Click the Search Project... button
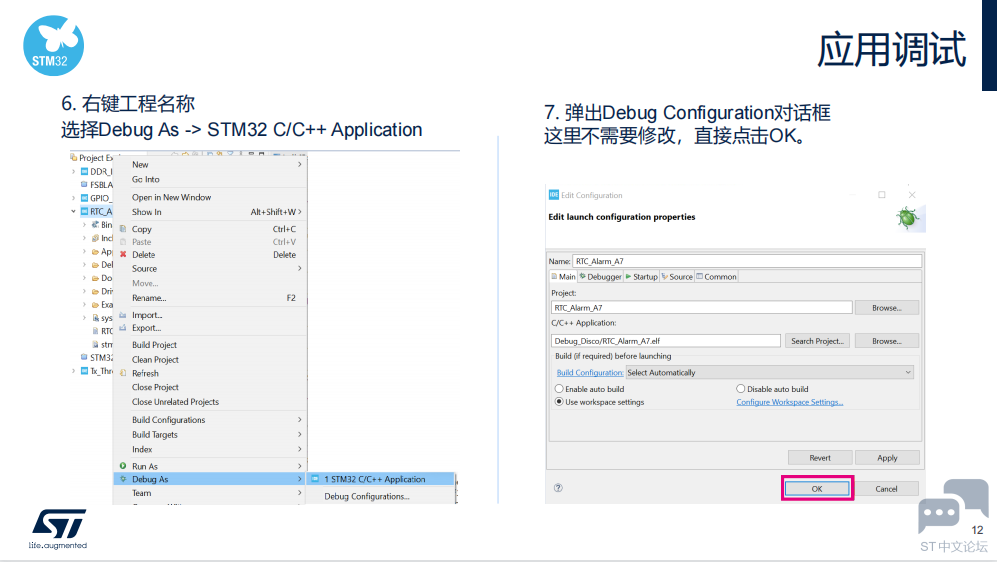This screenshot has height=562, width=997. (x=817, y=341)
